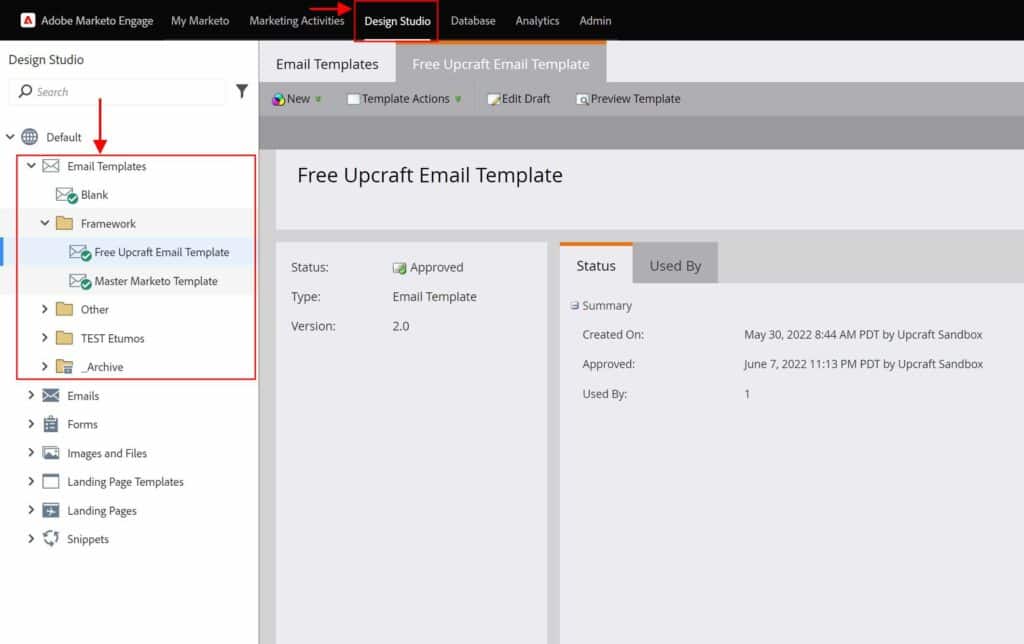
Task: Open the Admin section
Action: pyautogui.click(x=595, y=20)
